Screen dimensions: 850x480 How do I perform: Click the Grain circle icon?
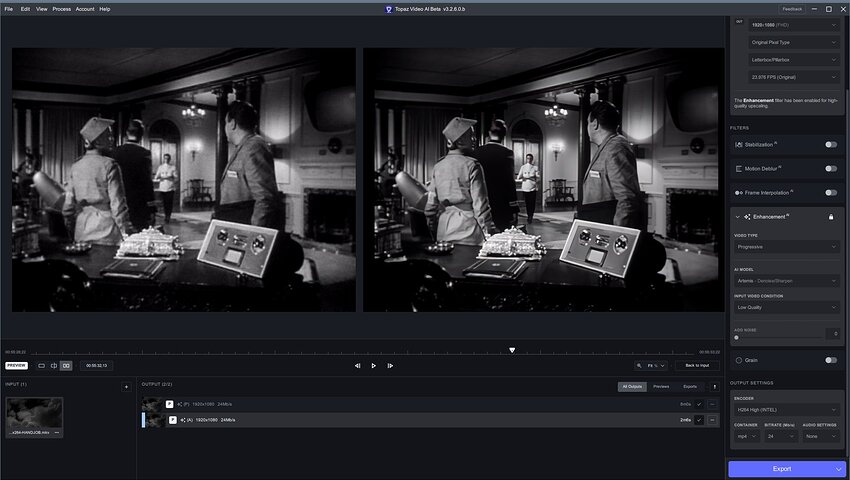pyautogui.click(x=738, y=360)
